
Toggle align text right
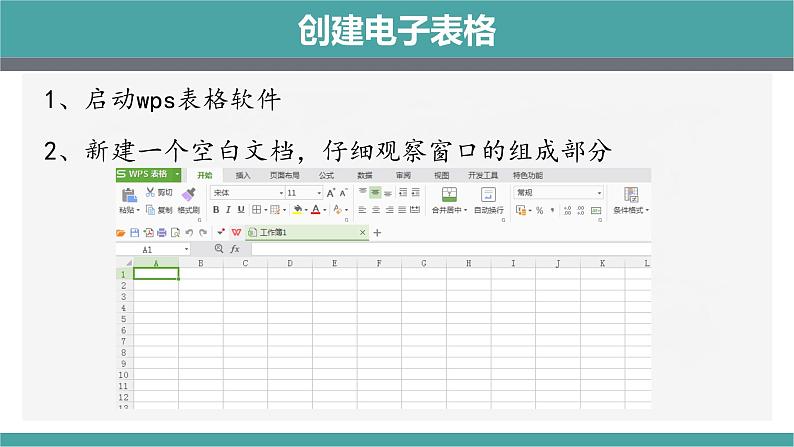point(389,210)
